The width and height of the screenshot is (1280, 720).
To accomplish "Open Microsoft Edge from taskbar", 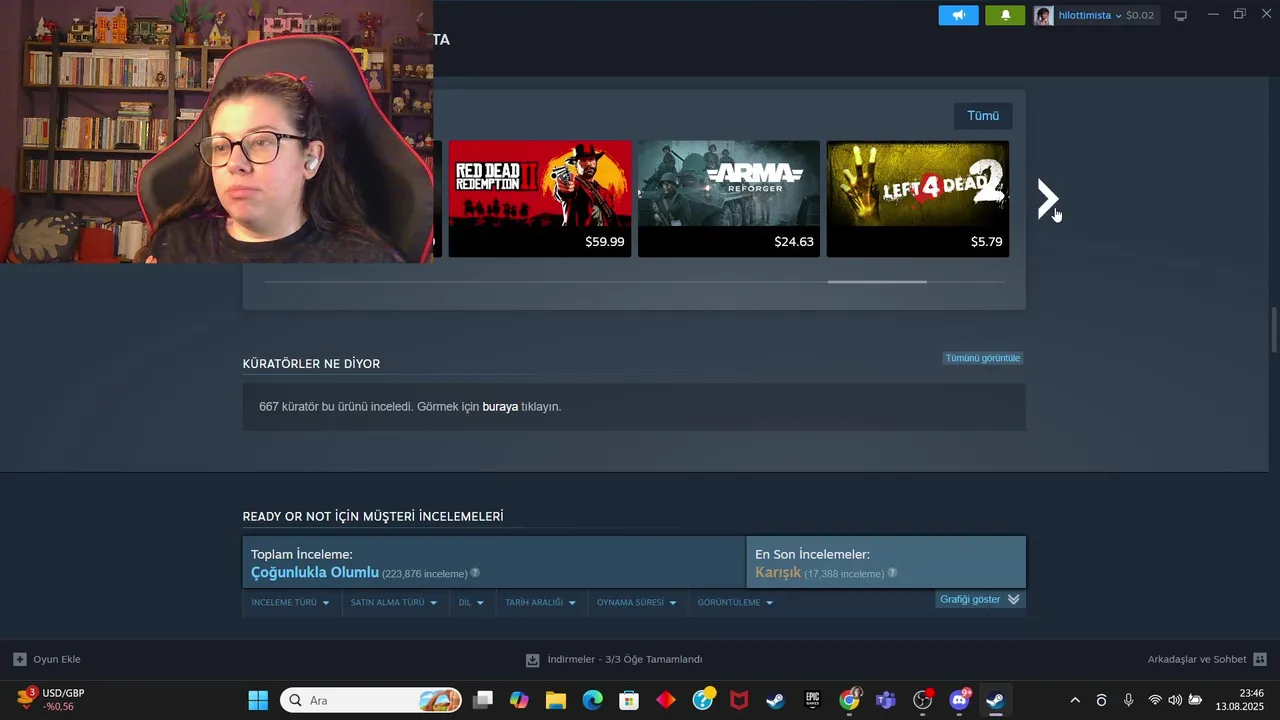I will [x=593, y=700].
